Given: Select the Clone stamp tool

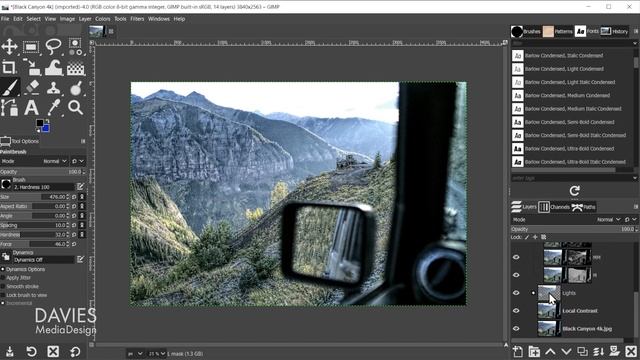Looking at the screenshot, I should click(x=53, y=87).
